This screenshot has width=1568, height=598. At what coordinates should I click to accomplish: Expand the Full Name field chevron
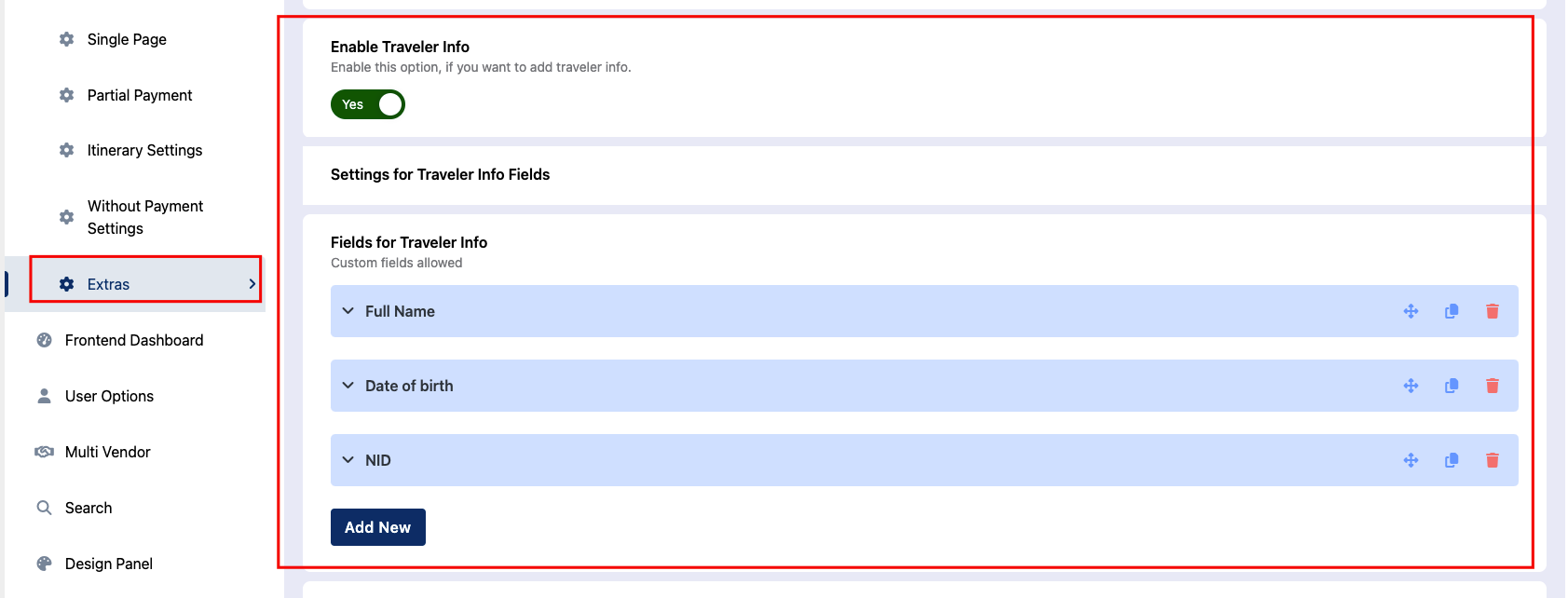click(x=348, y=311)
